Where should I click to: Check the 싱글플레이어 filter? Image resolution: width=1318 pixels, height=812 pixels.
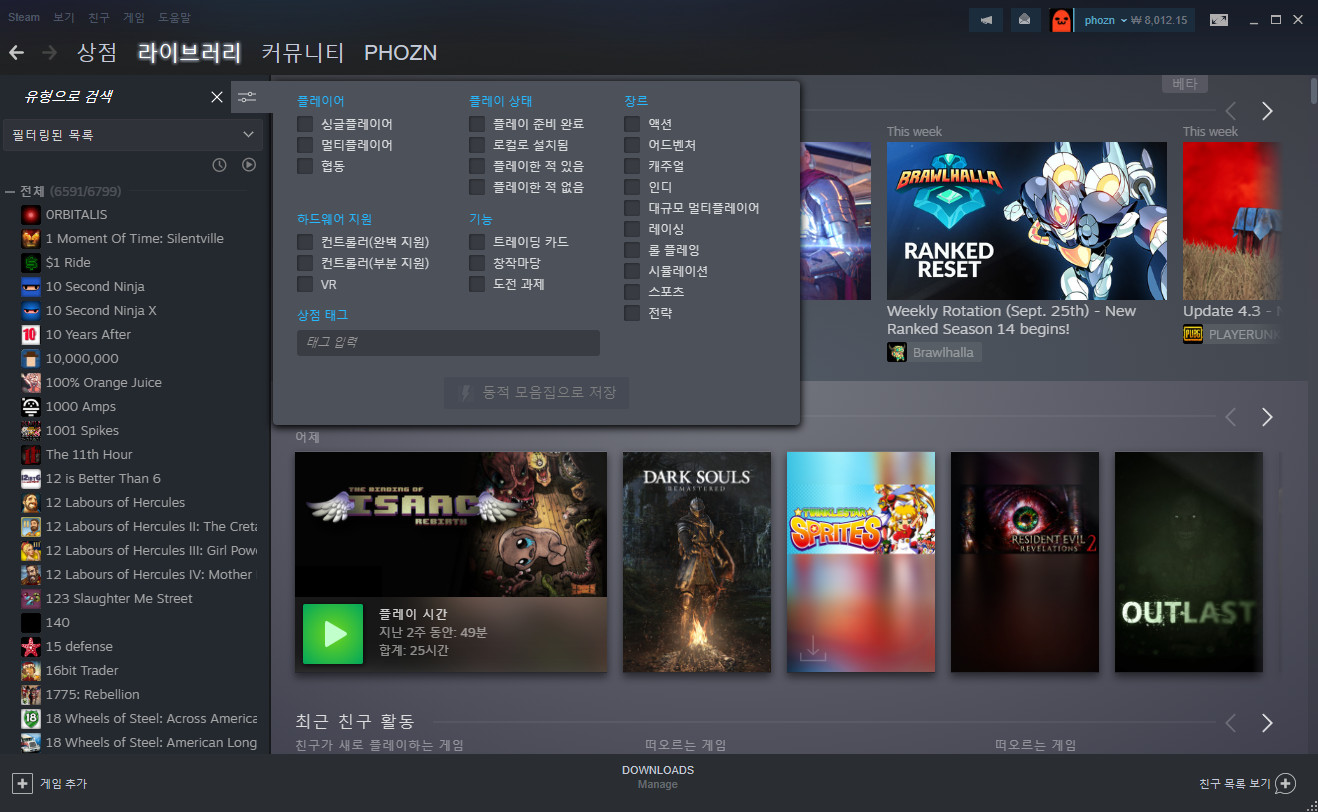305,124
